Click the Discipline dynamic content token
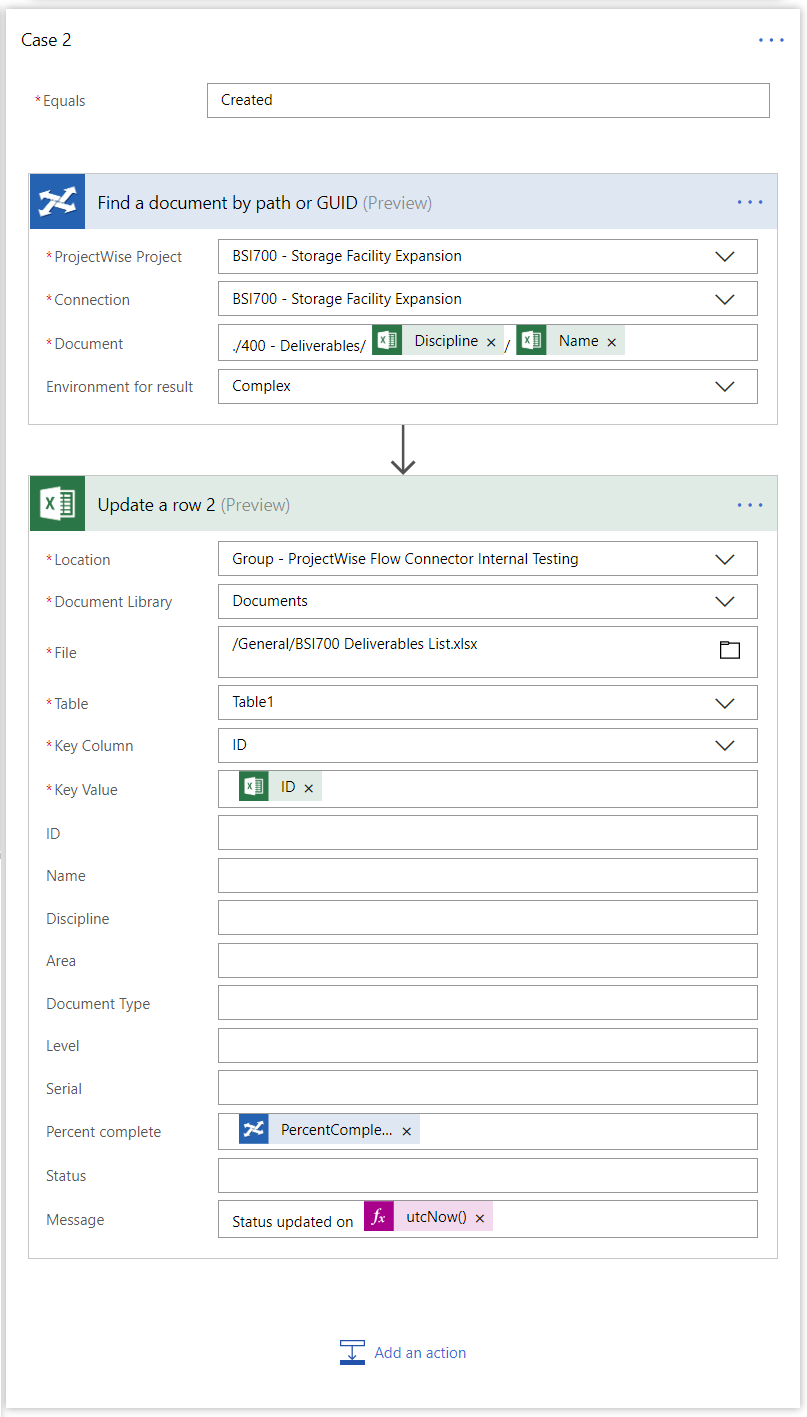 [x=438, y=341]
